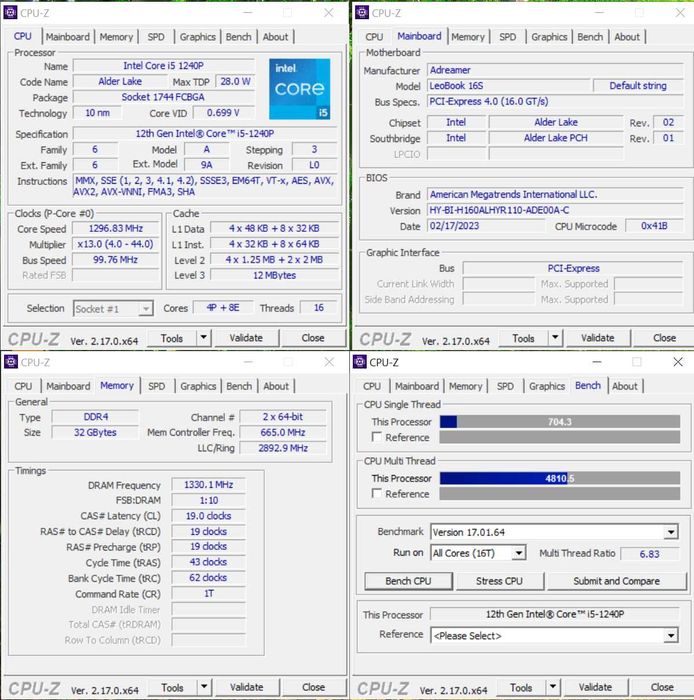Click the Core Speed value 1296.83 MHz

click(x=116, y=229)
